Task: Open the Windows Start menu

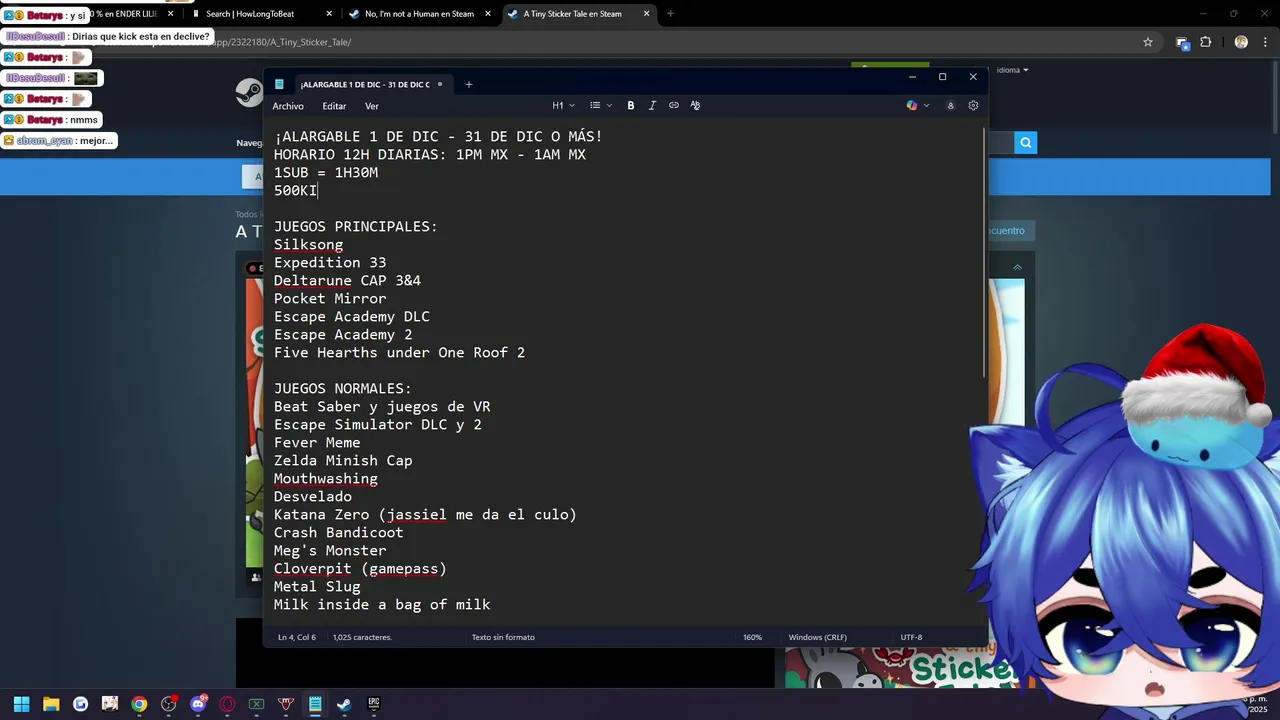Action: tap(22, 704)
